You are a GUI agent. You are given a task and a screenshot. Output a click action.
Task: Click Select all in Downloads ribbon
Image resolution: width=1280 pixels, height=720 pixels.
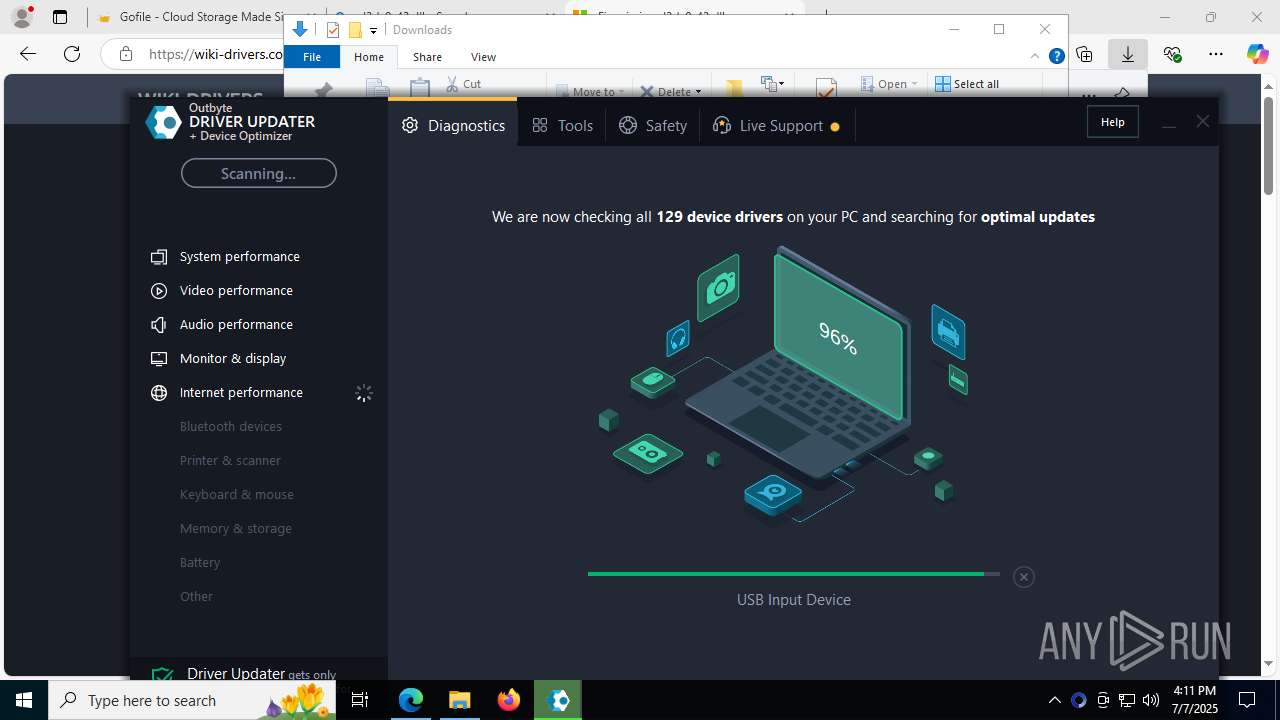967,84
